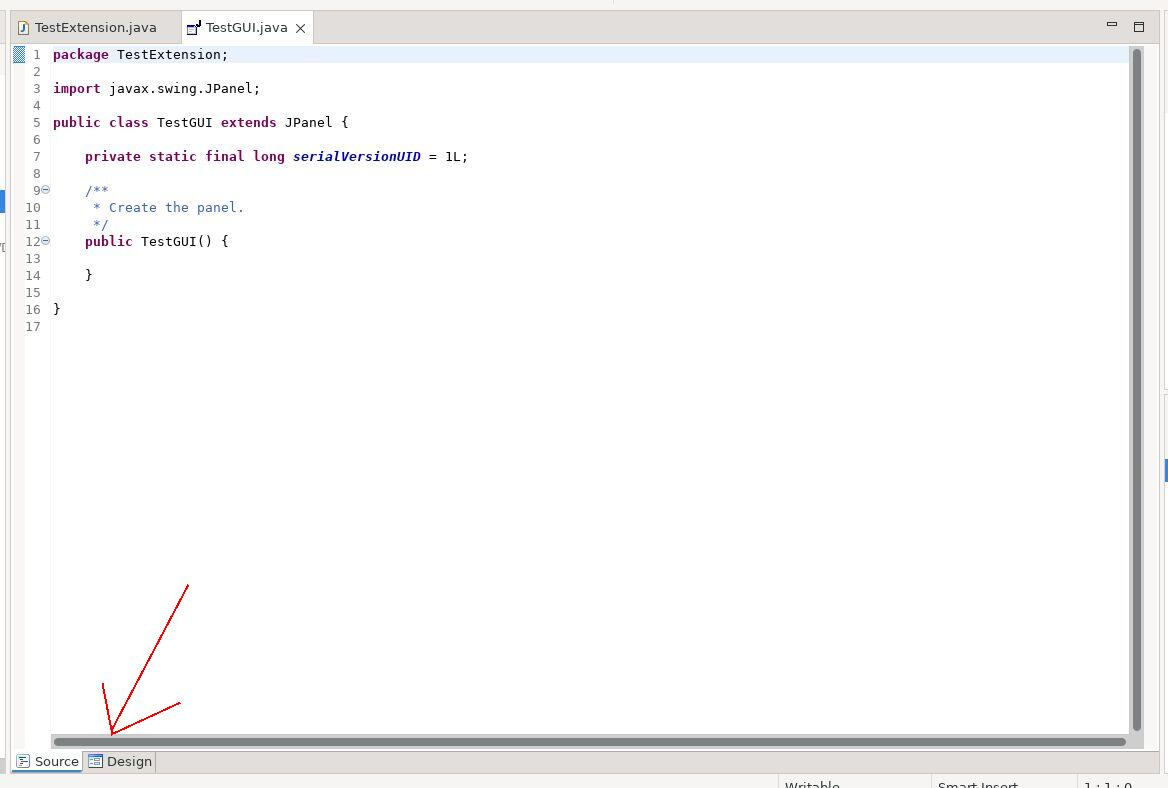Maximize the editor area
The image size is (1168, 788).
[1138, 26]
